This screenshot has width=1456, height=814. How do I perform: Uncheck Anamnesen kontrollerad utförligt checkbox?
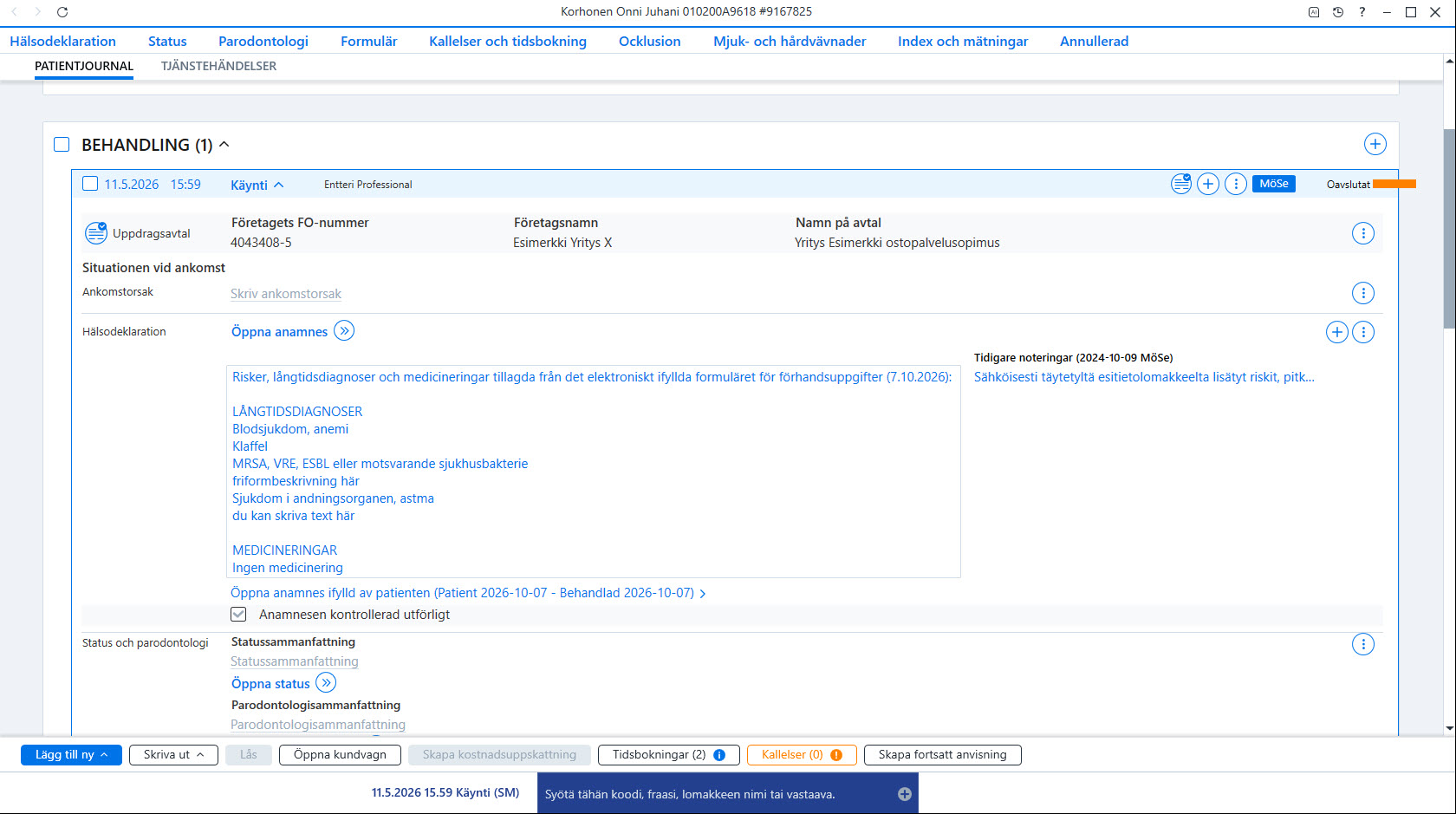click(x=238, y=615)
